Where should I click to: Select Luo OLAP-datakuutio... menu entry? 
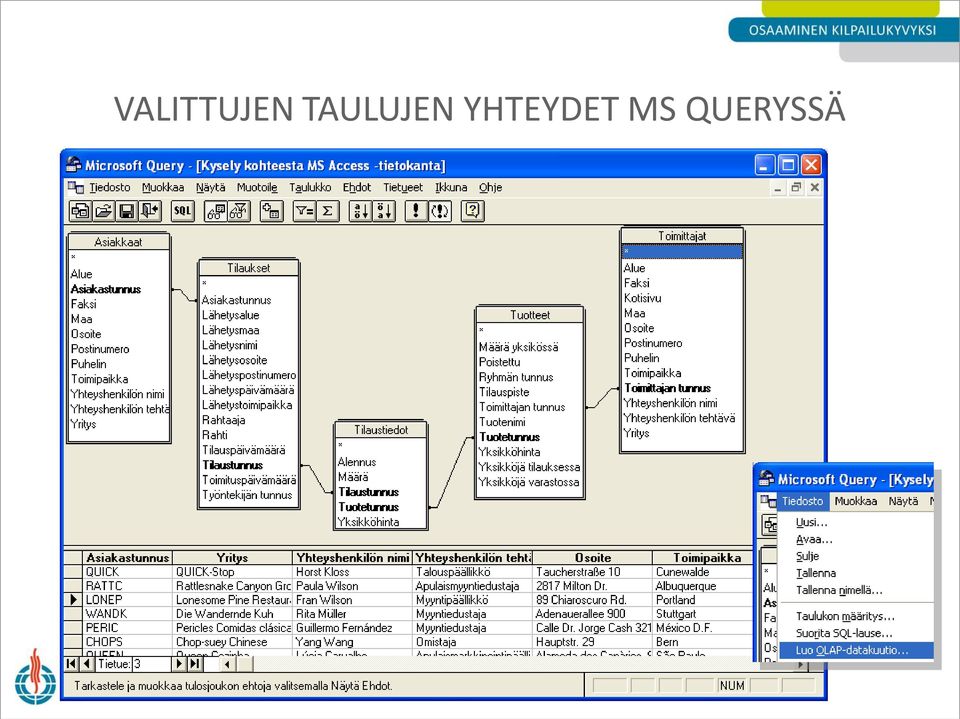point(856,650)
